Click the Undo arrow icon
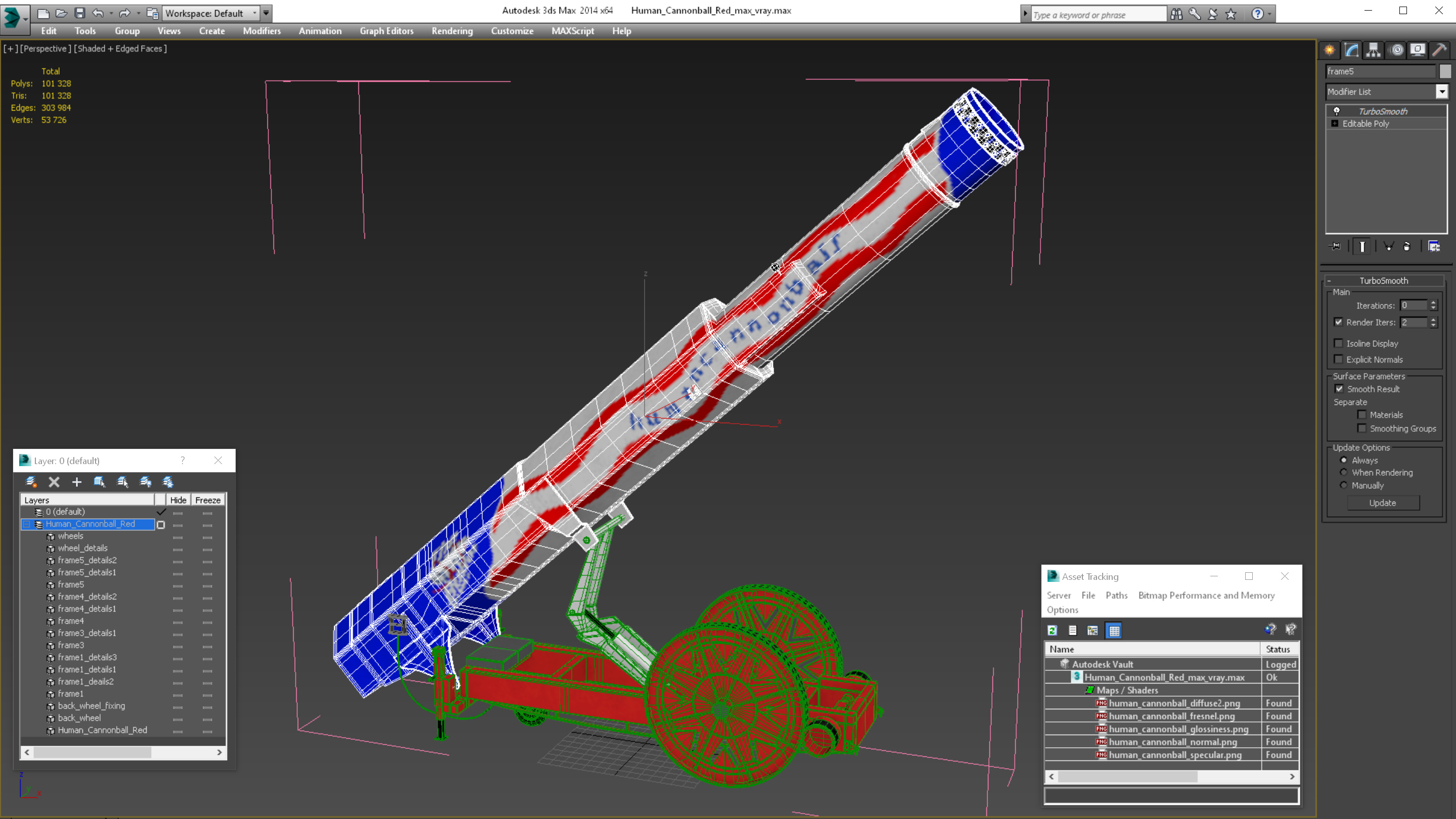1456x819 pixels. point(98,13)
